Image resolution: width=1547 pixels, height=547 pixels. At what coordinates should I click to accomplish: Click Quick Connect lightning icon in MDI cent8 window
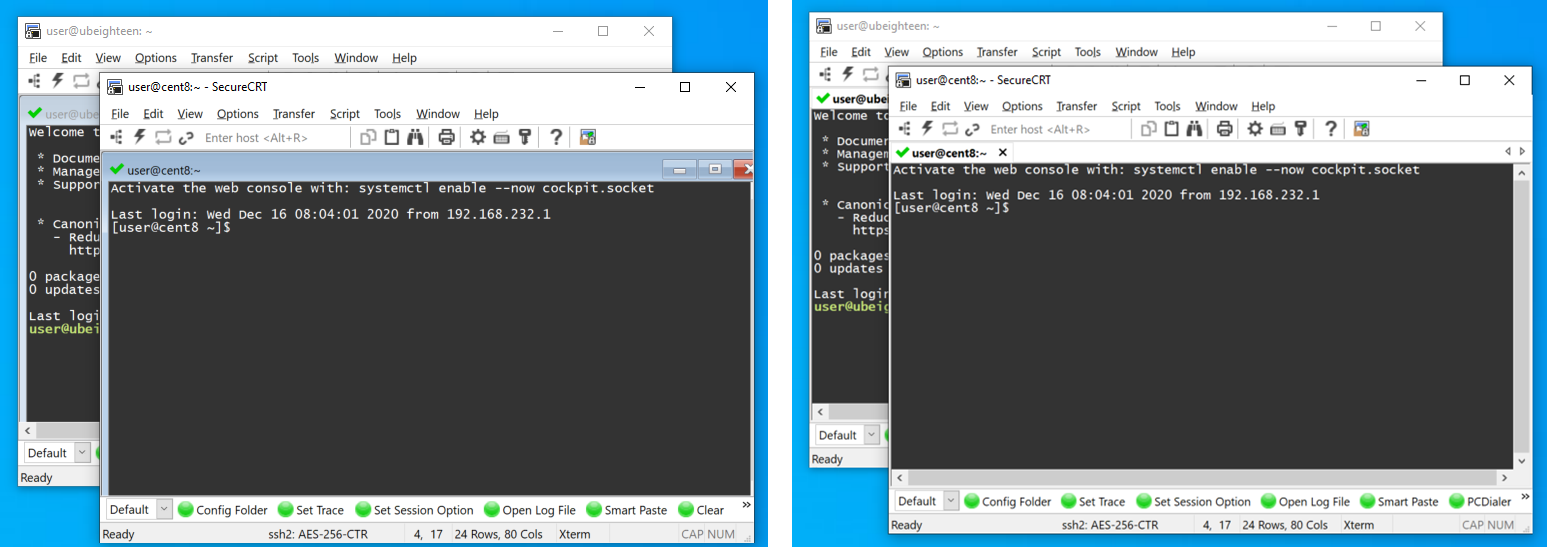[x=140, y=138]
